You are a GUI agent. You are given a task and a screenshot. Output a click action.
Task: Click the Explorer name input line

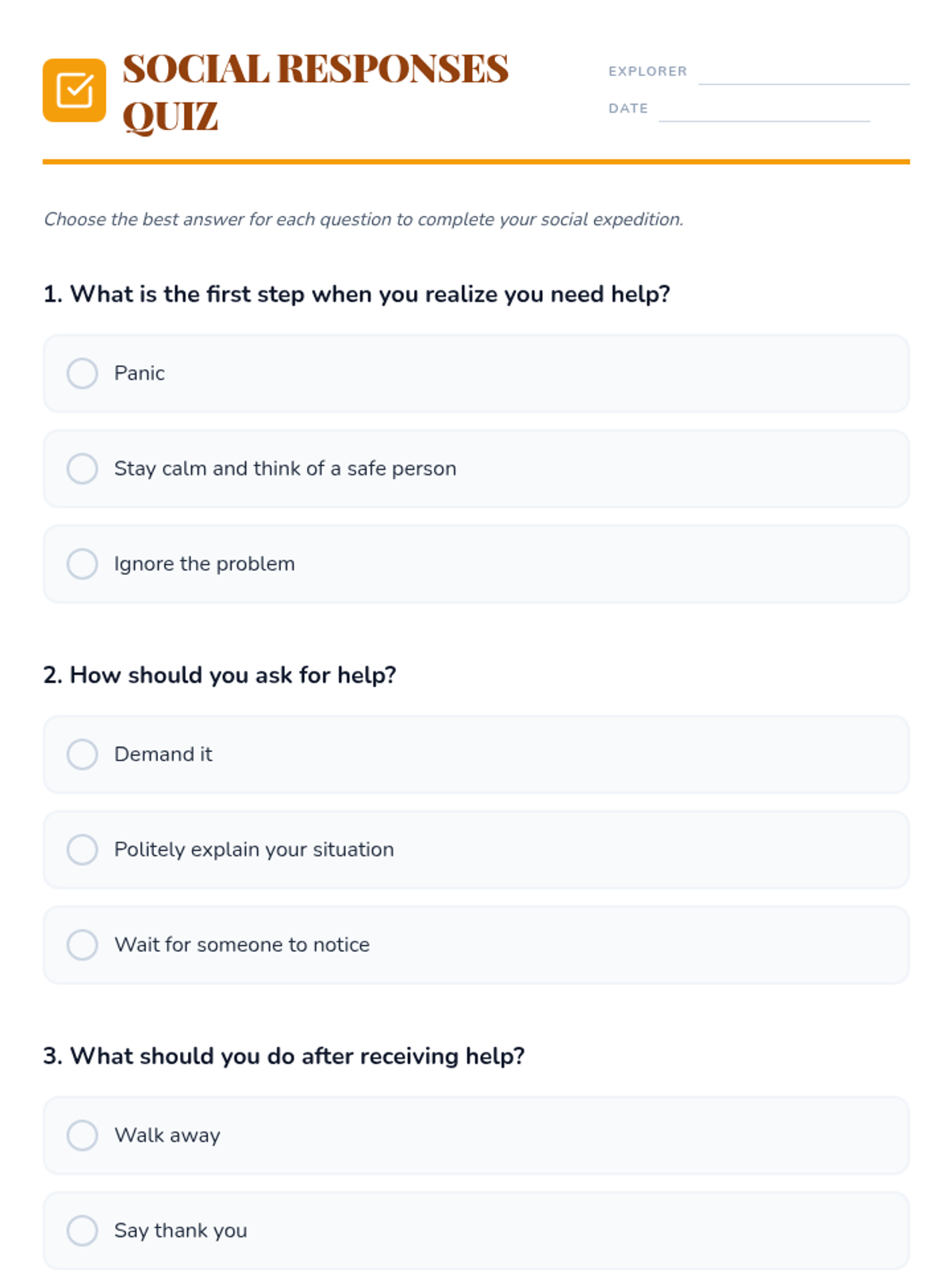[x=803, y=73]
